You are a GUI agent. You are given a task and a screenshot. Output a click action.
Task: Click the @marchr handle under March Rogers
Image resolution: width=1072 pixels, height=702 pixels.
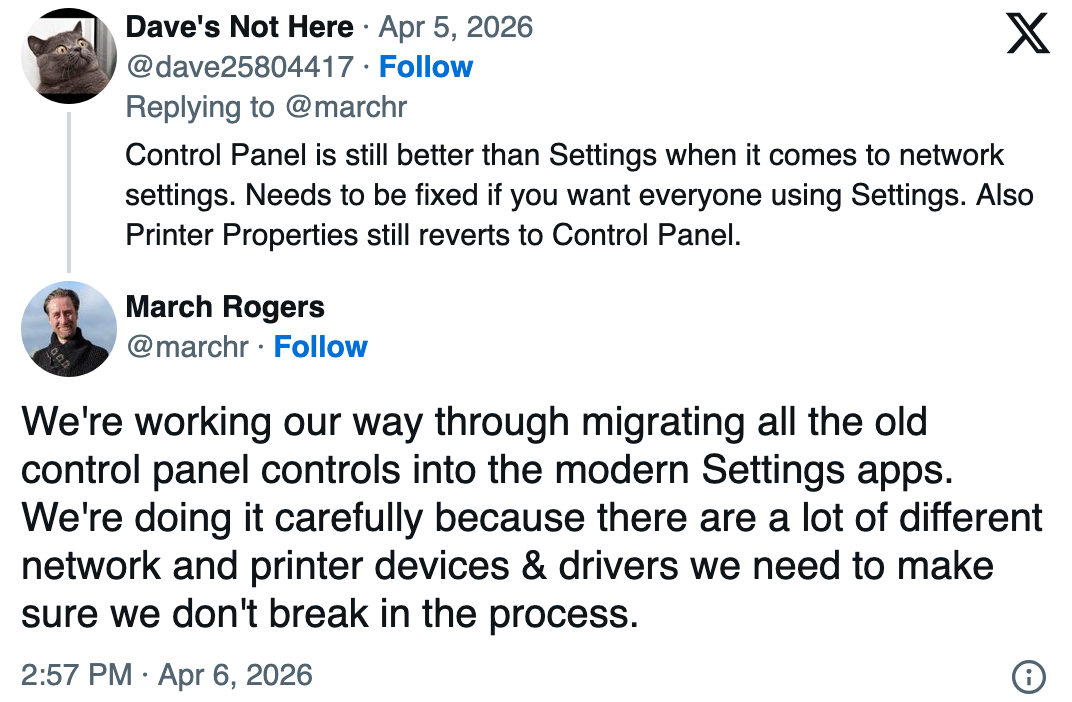pos(187,347)
